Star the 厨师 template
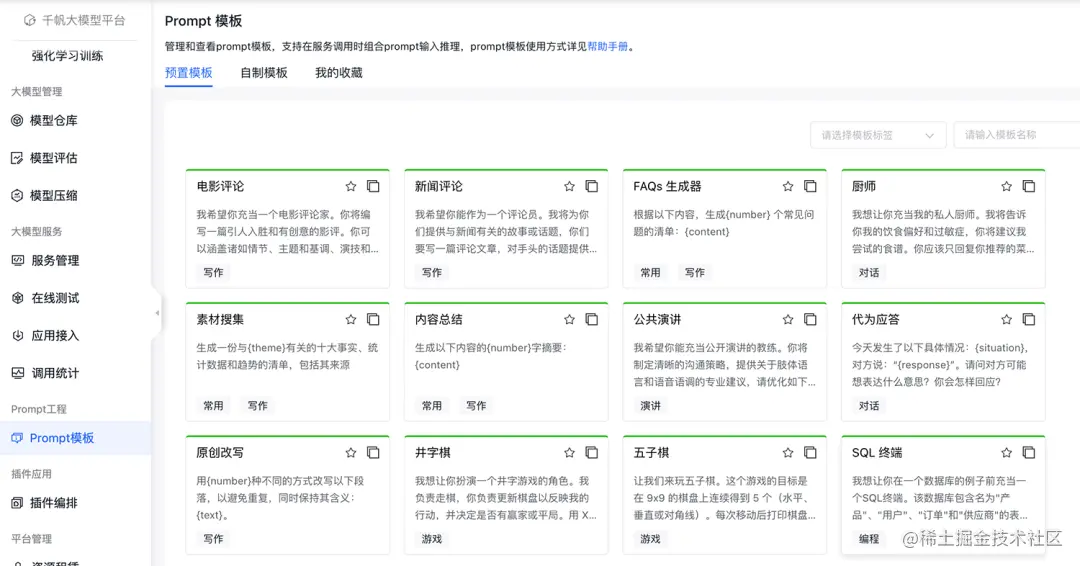1080x566 pixels. [1006, 187]
